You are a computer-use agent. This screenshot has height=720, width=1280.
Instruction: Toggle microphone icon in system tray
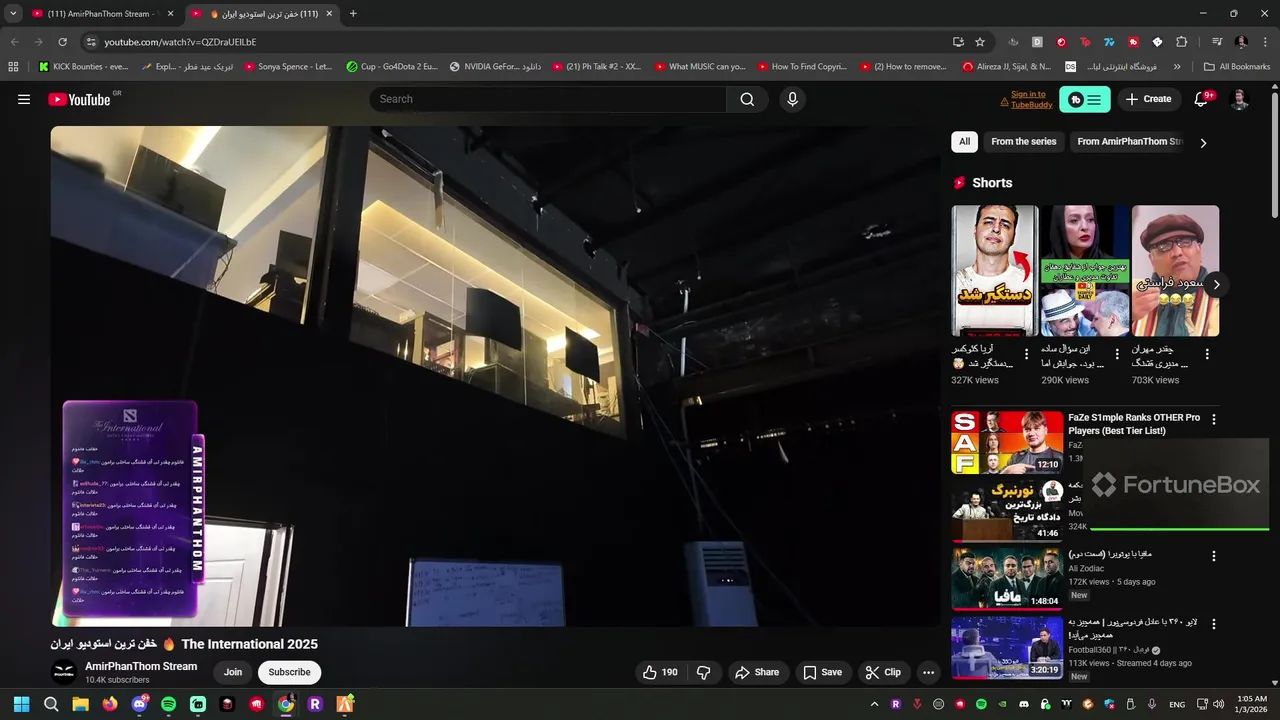1152,704
